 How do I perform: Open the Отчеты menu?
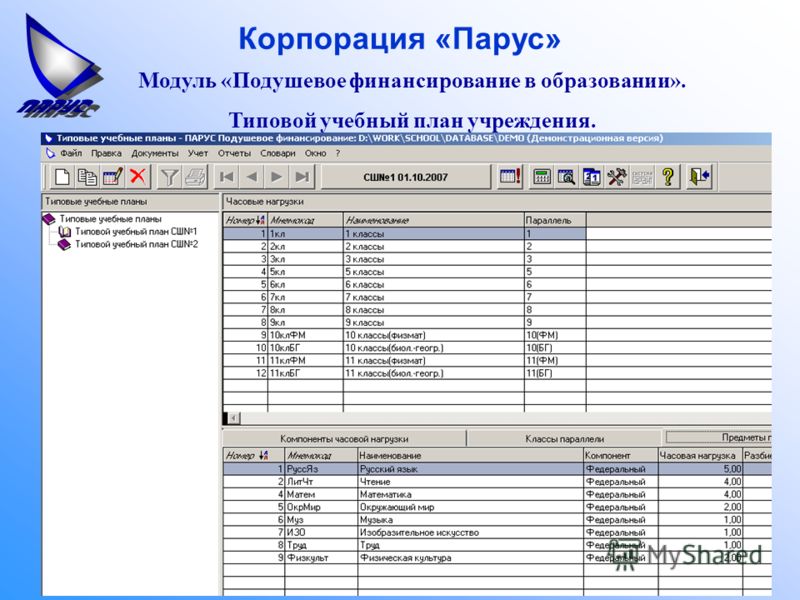[x=234, y=153]
